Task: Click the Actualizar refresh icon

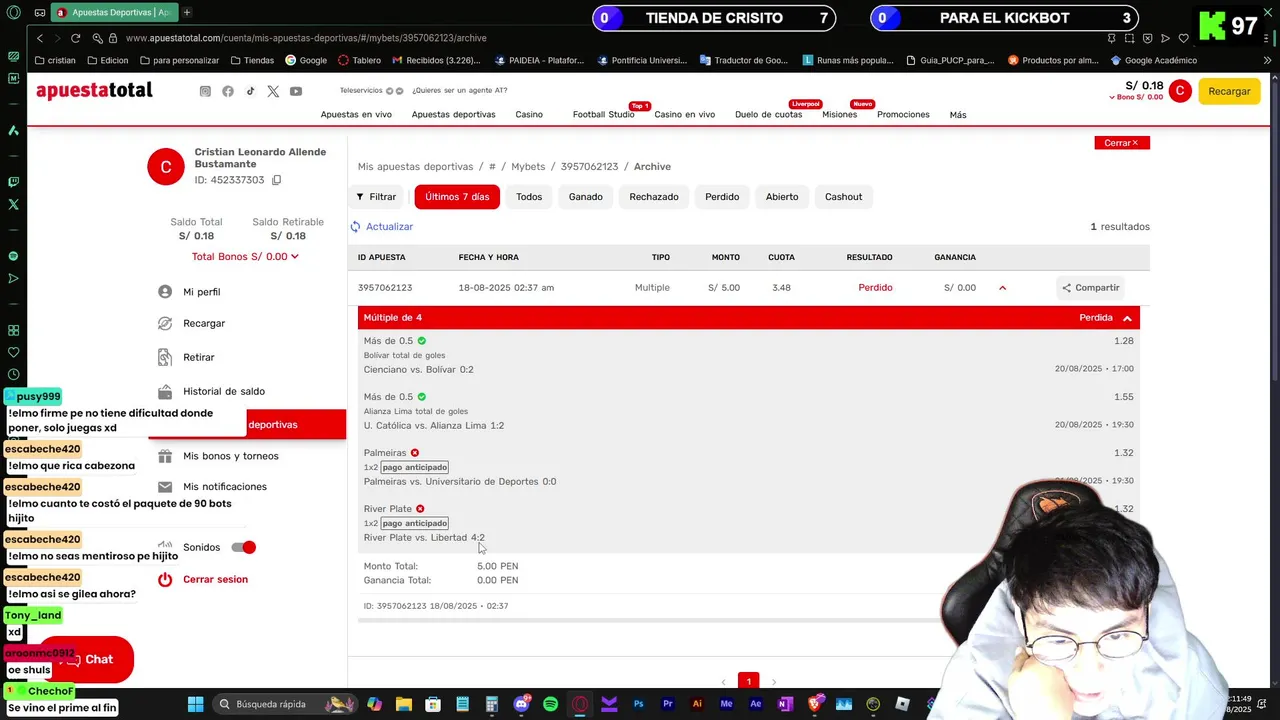Action: (x=355, y=227)
